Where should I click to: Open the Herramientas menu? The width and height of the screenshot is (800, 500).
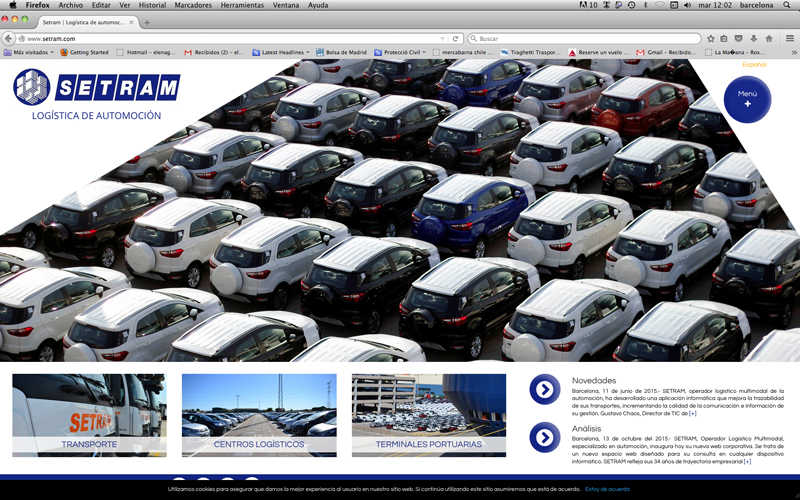coord(242,5)
